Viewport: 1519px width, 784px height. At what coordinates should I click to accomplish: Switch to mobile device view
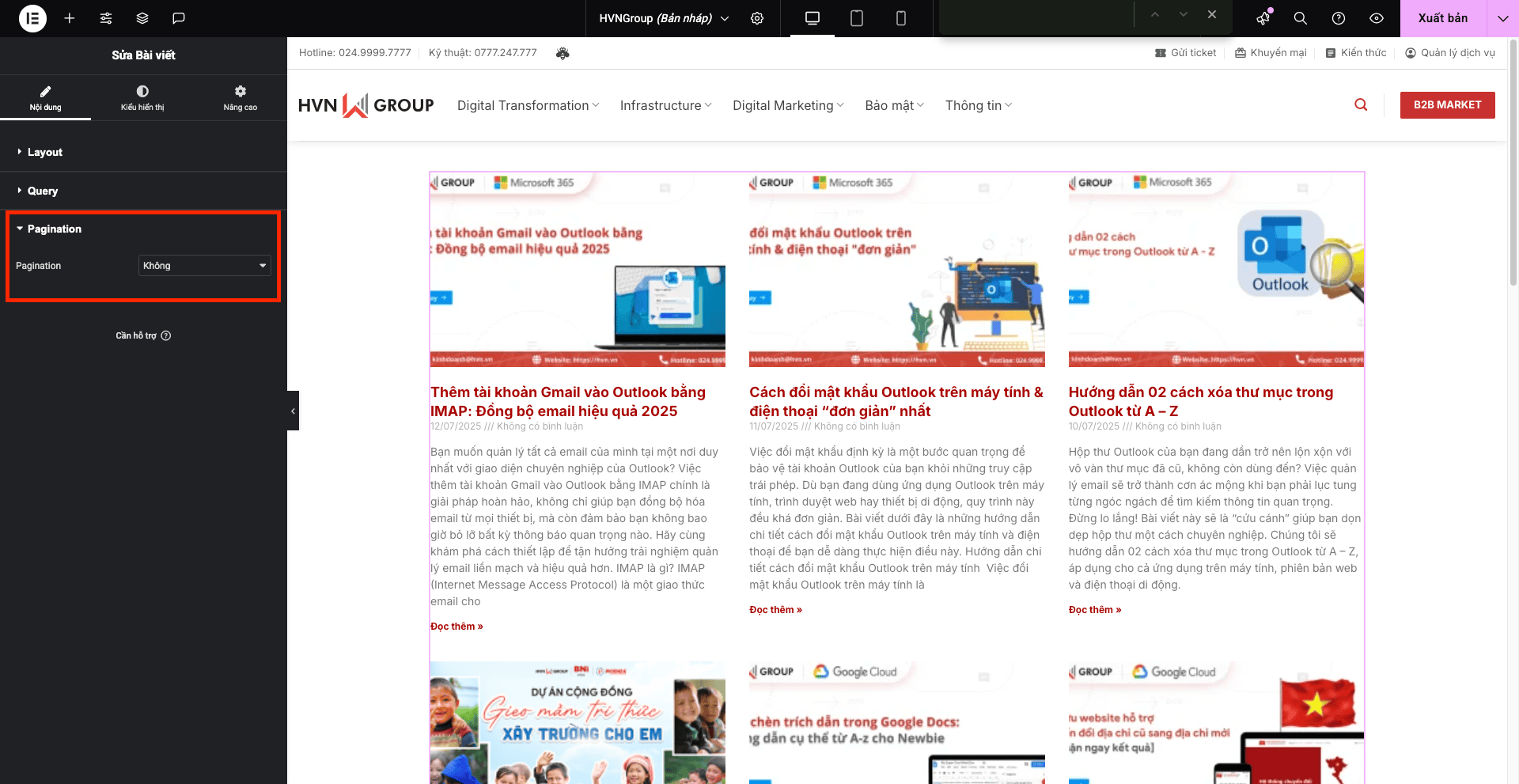tap(901, 18)
